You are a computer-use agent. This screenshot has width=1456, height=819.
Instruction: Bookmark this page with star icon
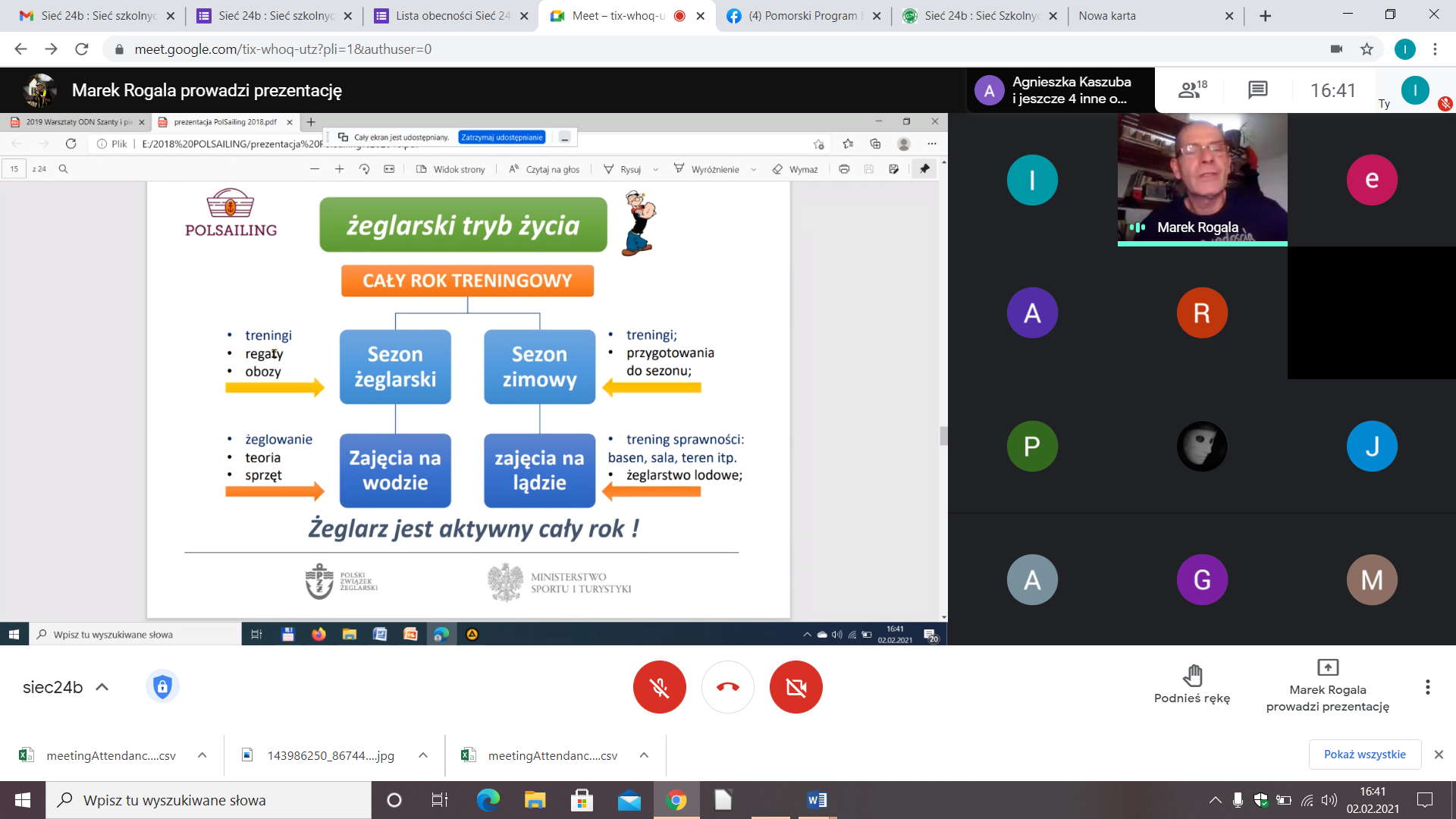1367,49
